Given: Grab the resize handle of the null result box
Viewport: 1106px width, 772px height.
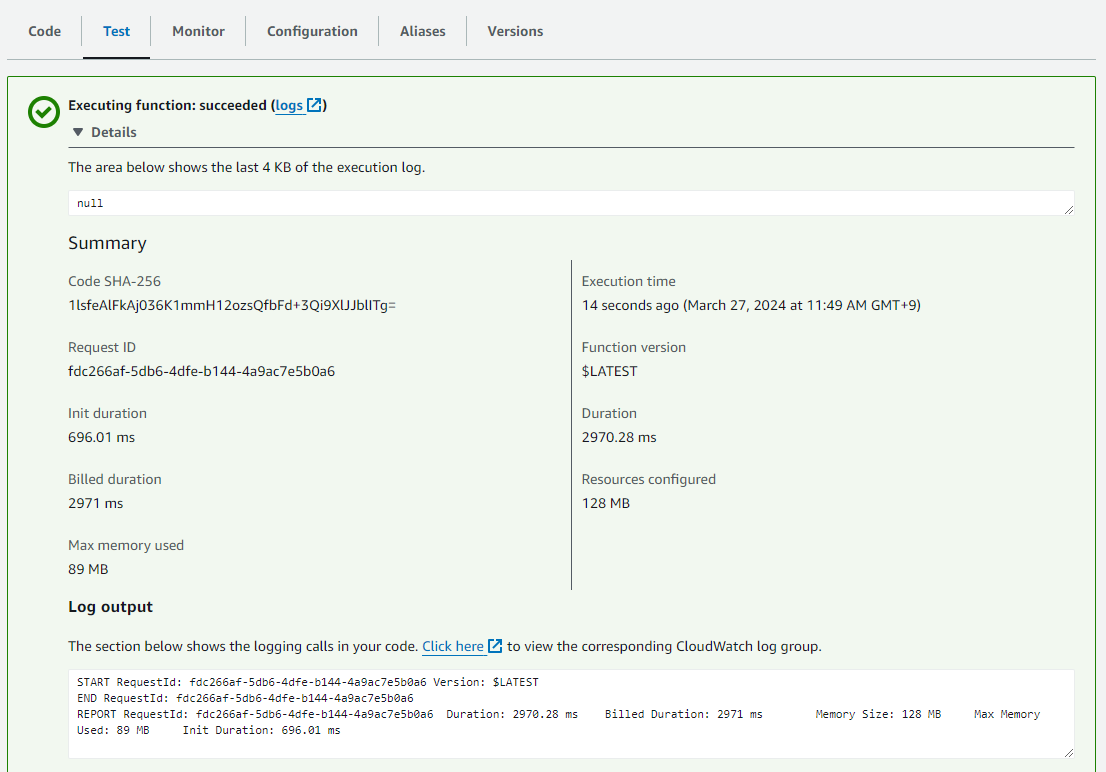Looking at the screenshot, I should 1069,209.
